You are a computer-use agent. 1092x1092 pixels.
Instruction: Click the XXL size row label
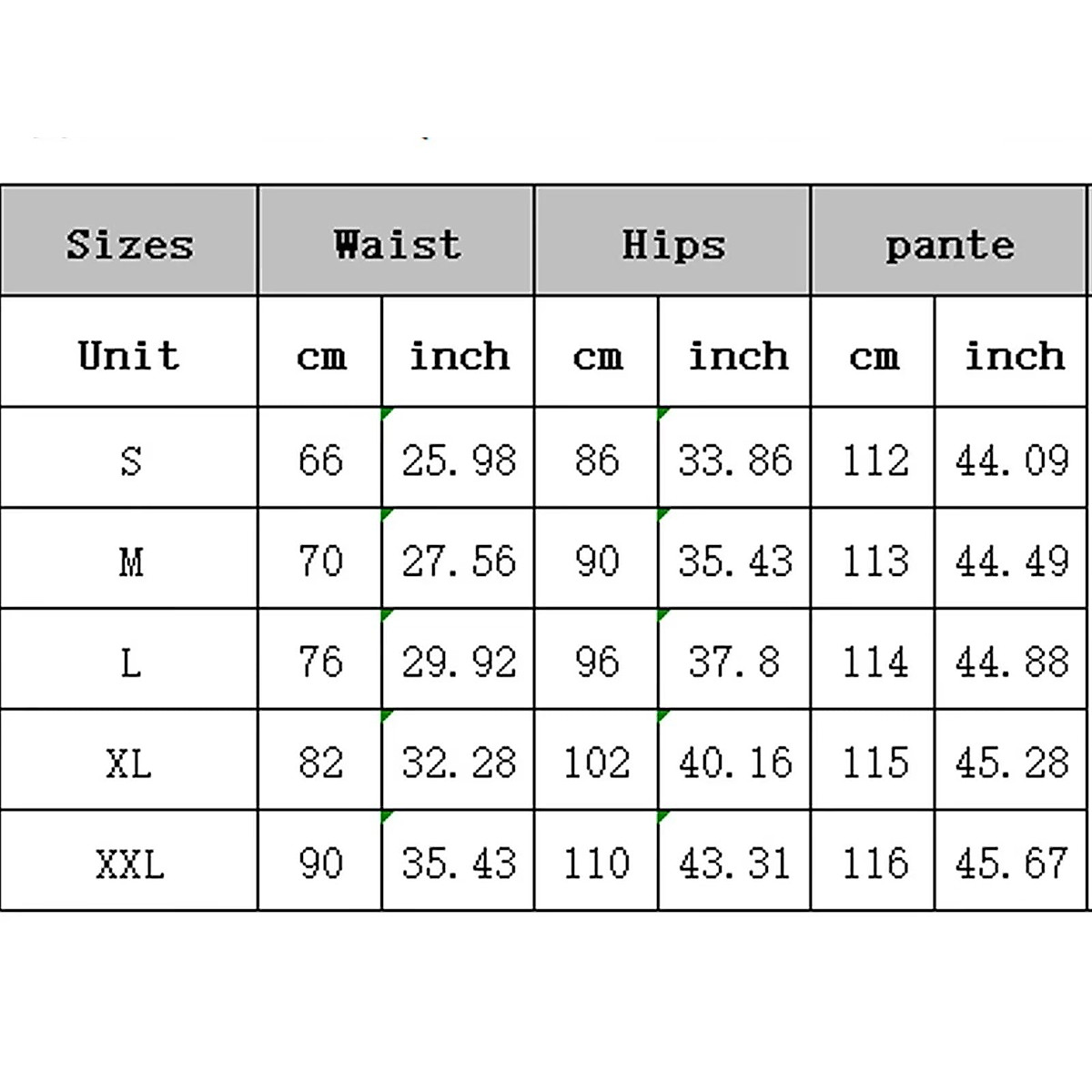129,862
